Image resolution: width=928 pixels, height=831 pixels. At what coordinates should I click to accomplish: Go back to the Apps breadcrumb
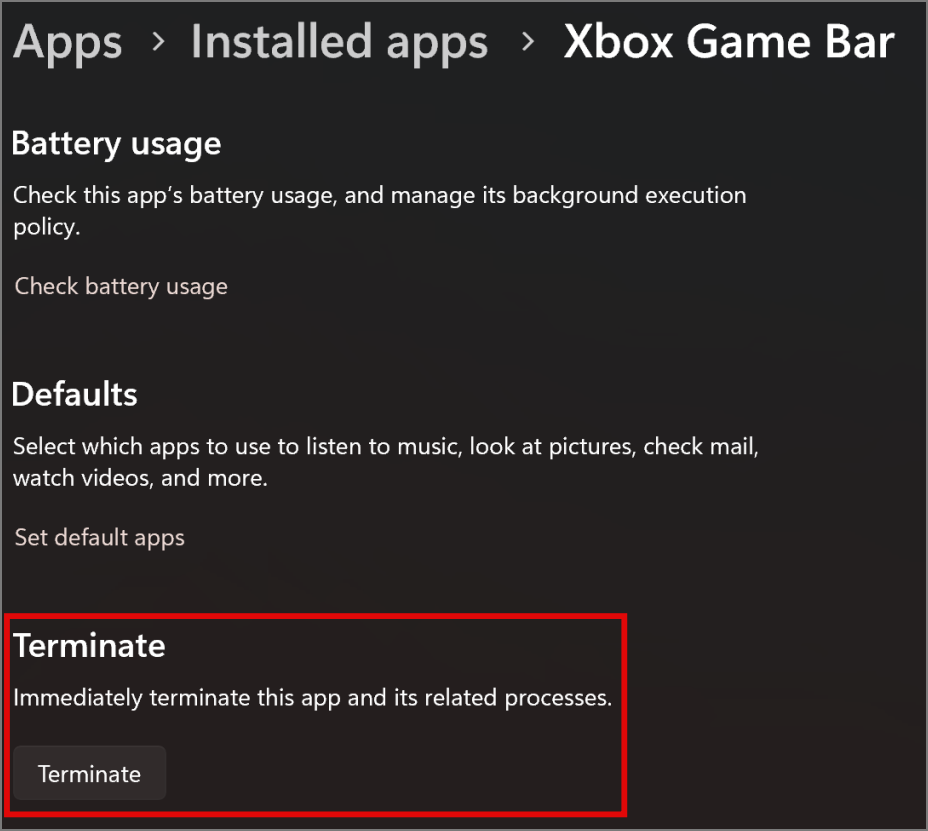pyautogui.click(x=68, y=42)
